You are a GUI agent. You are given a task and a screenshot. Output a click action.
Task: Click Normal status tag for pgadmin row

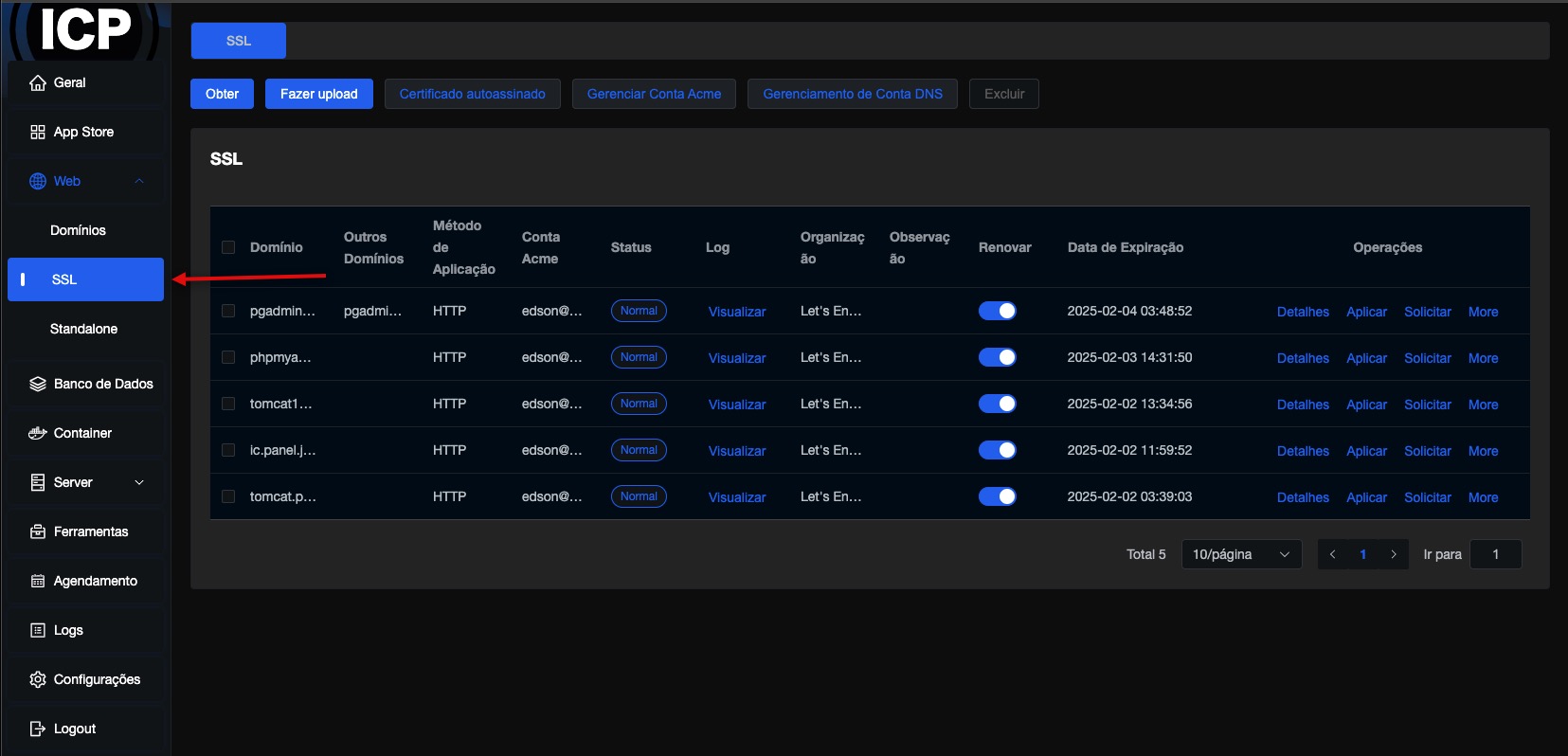(639, 311)
